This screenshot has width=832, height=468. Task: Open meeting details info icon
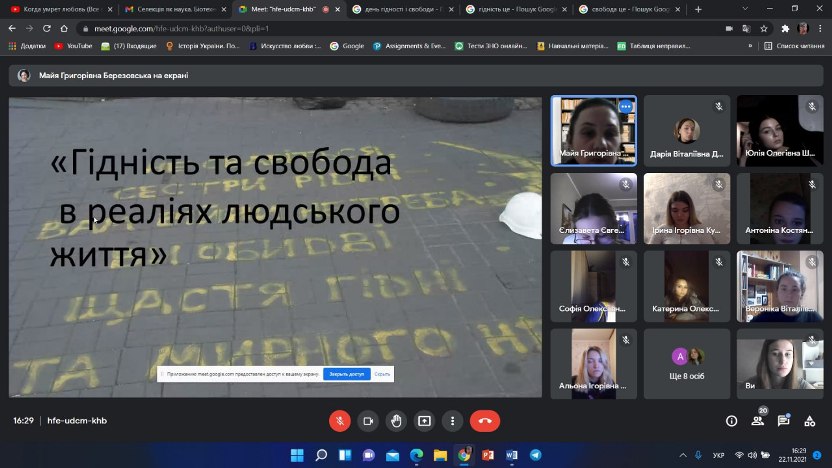coord(731,421)
